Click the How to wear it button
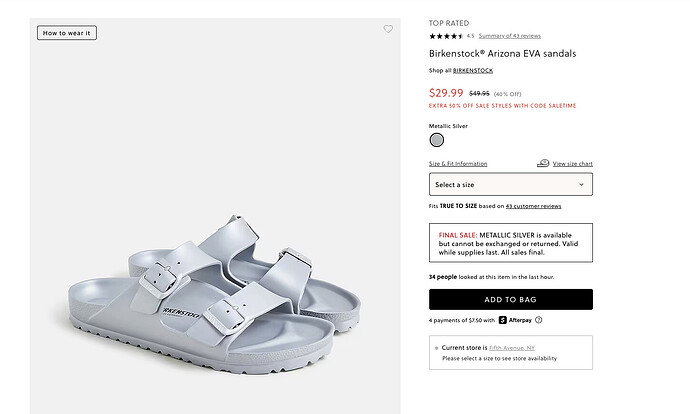Image resolution: width=690 pixels, height=414 pixels. click(67, 33)
